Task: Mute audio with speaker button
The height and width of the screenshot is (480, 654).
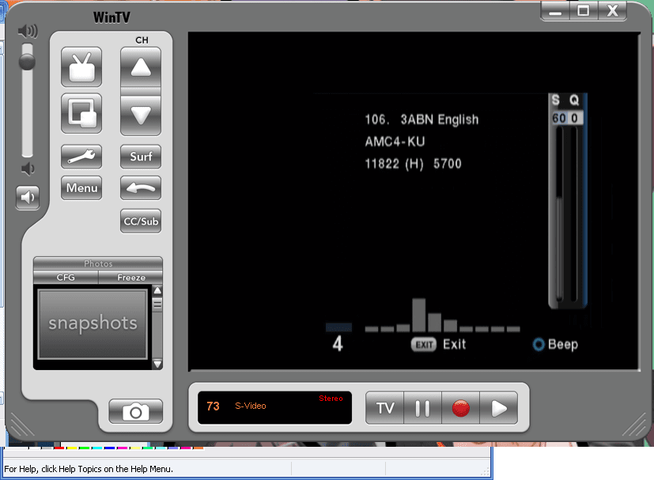Action: 28,197
